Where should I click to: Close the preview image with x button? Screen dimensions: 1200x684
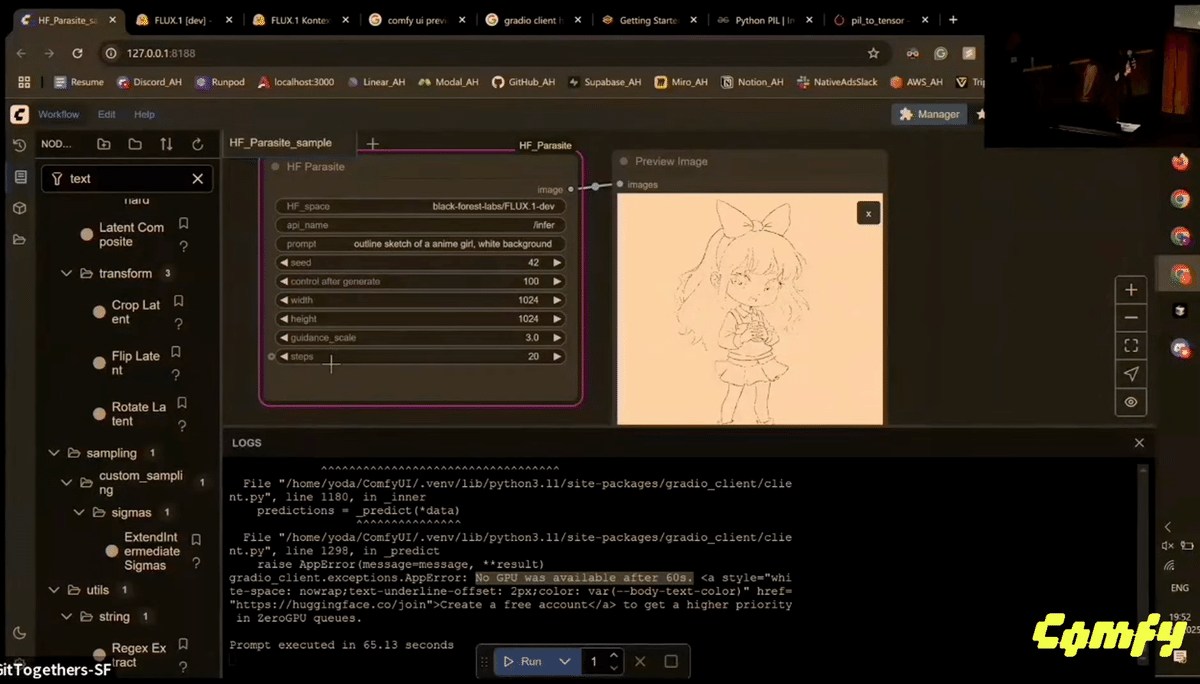point(868,213)
